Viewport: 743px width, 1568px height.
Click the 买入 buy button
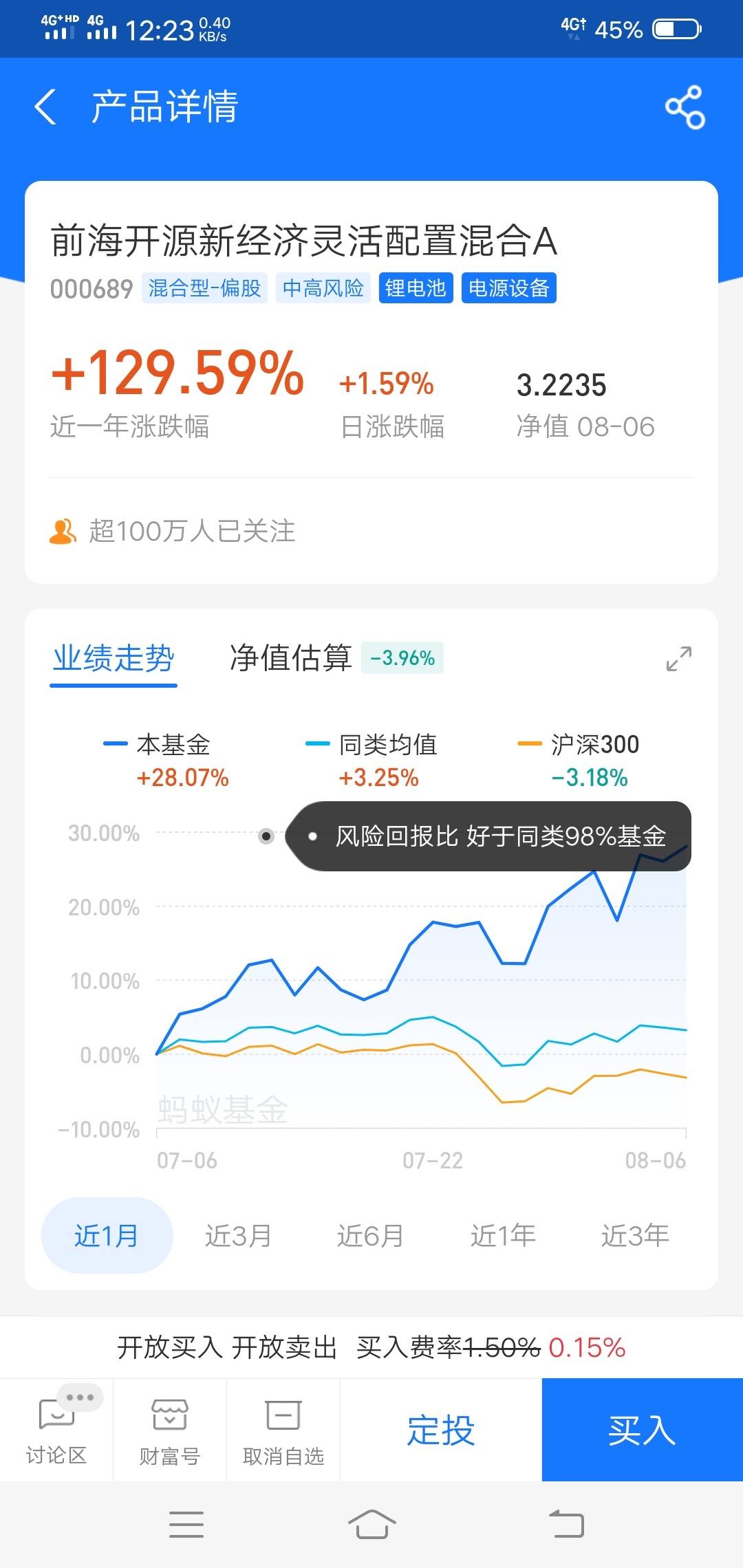tap(643, 1430)
